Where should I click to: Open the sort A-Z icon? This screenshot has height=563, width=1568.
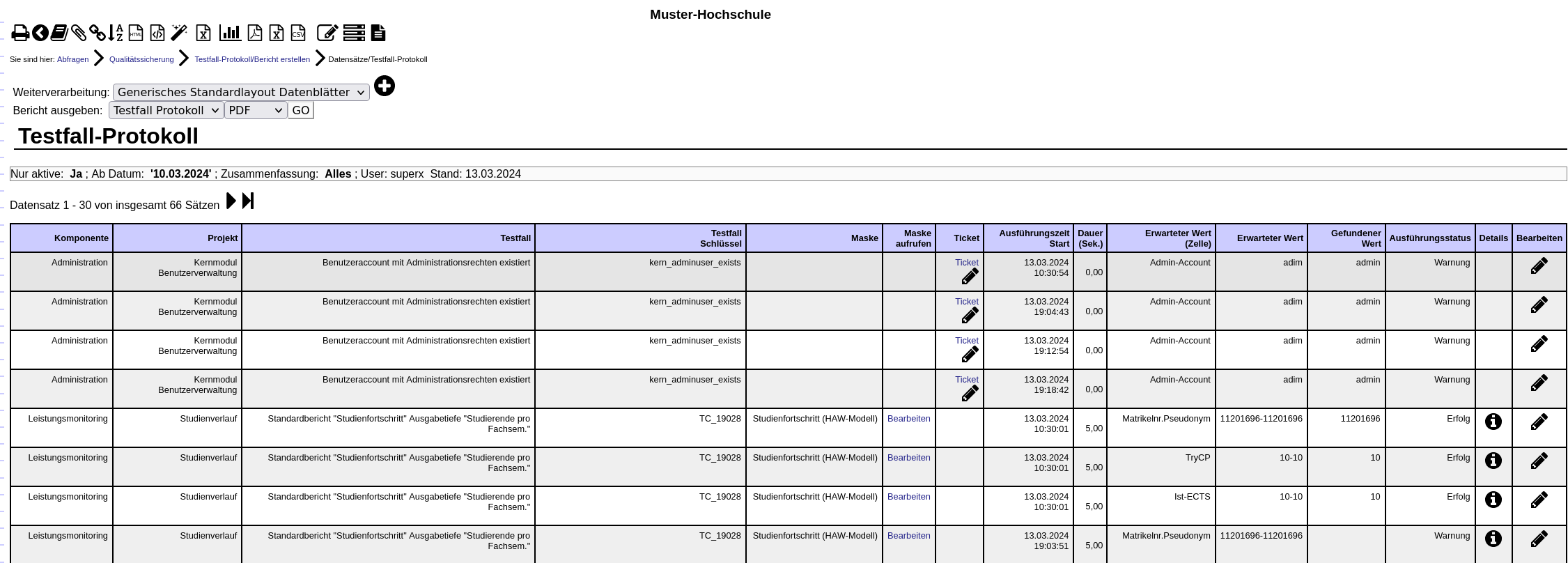tap(116, 33)
